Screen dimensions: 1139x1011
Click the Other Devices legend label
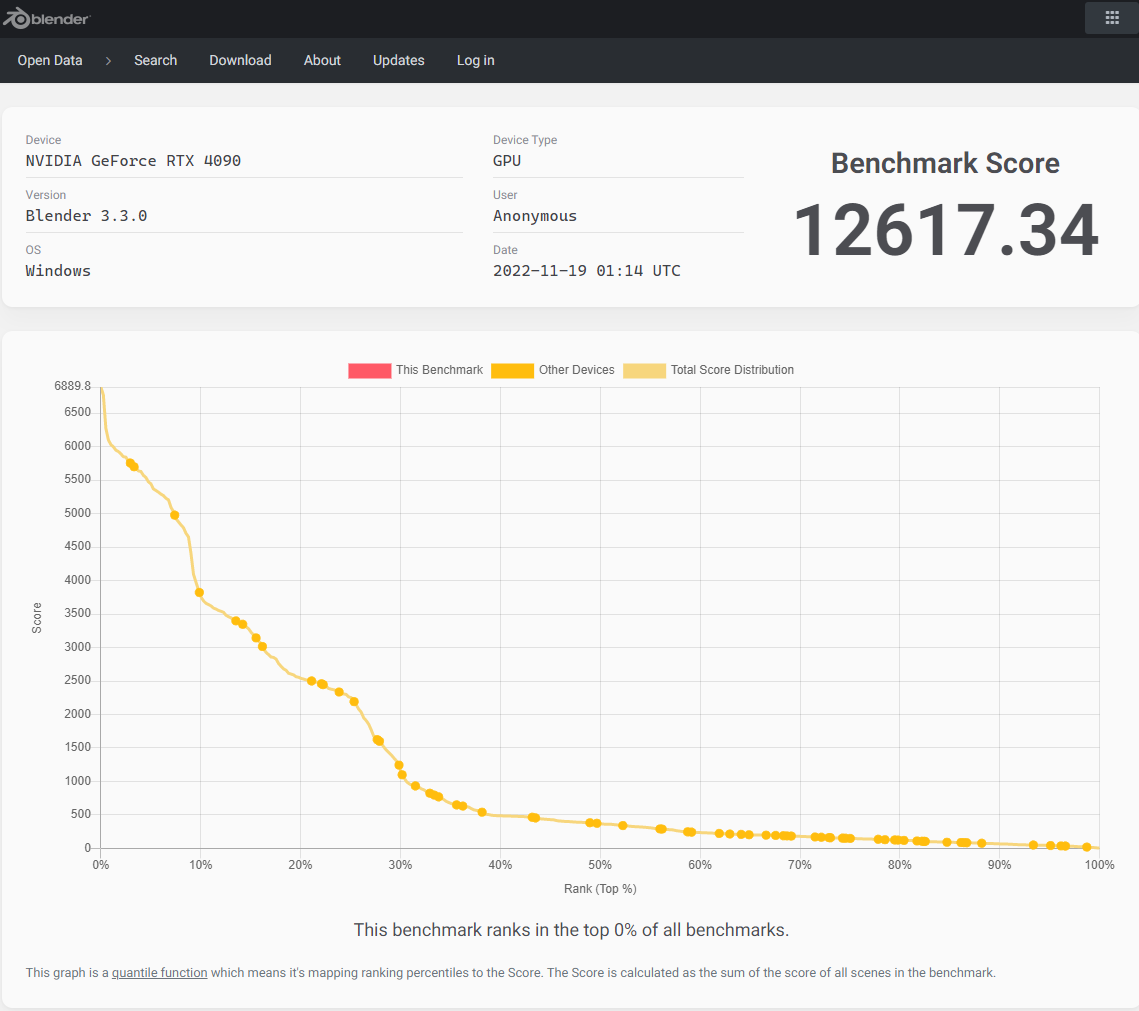click(577, 370)
